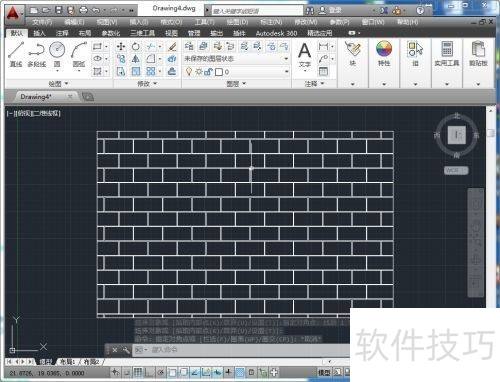Click the Group (组) button

point(415,53)
